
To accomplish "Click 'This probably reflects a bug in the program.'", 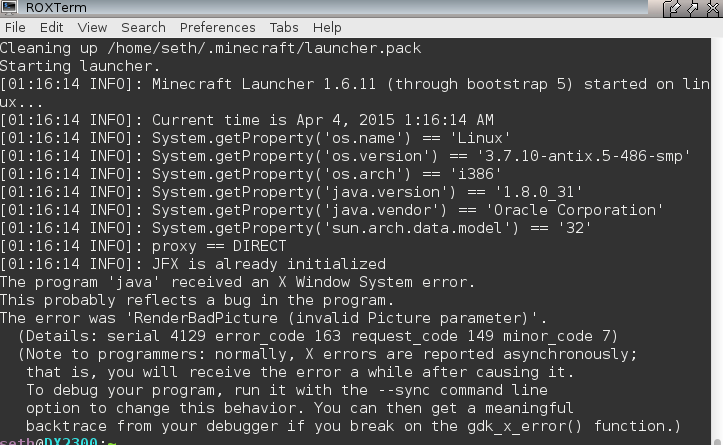I will (x=197, y=300).
